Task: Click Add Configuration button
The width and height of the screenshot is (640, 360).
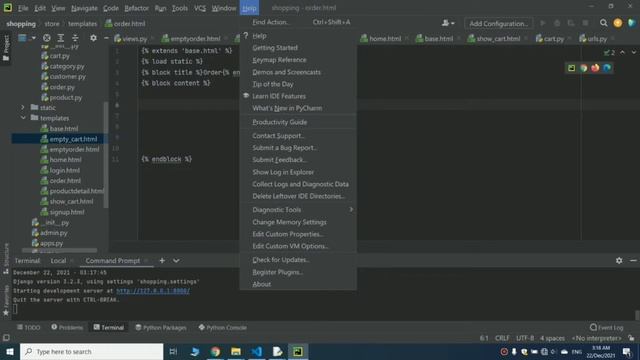Action: pos(498,24)
